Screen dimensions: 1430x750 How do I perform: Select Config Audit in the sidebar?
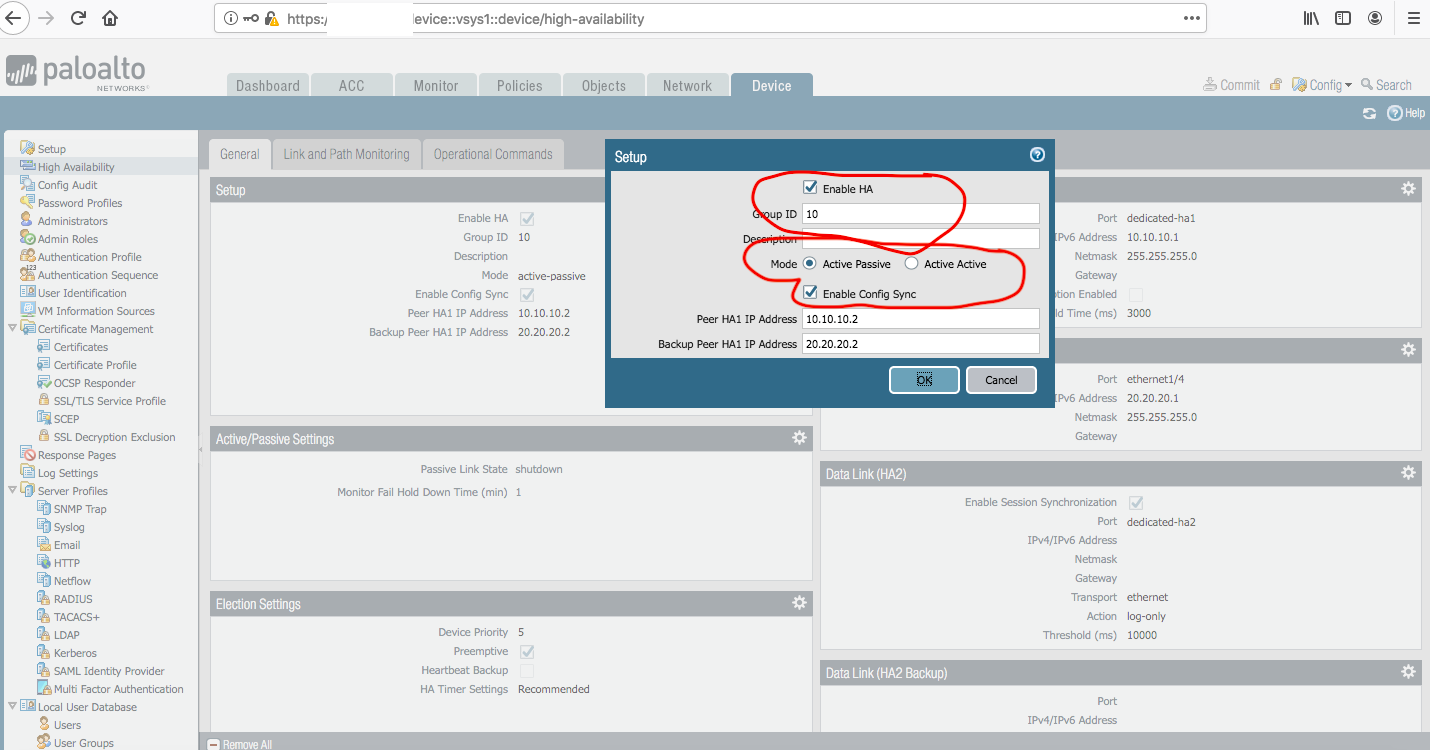click(67, 185)
